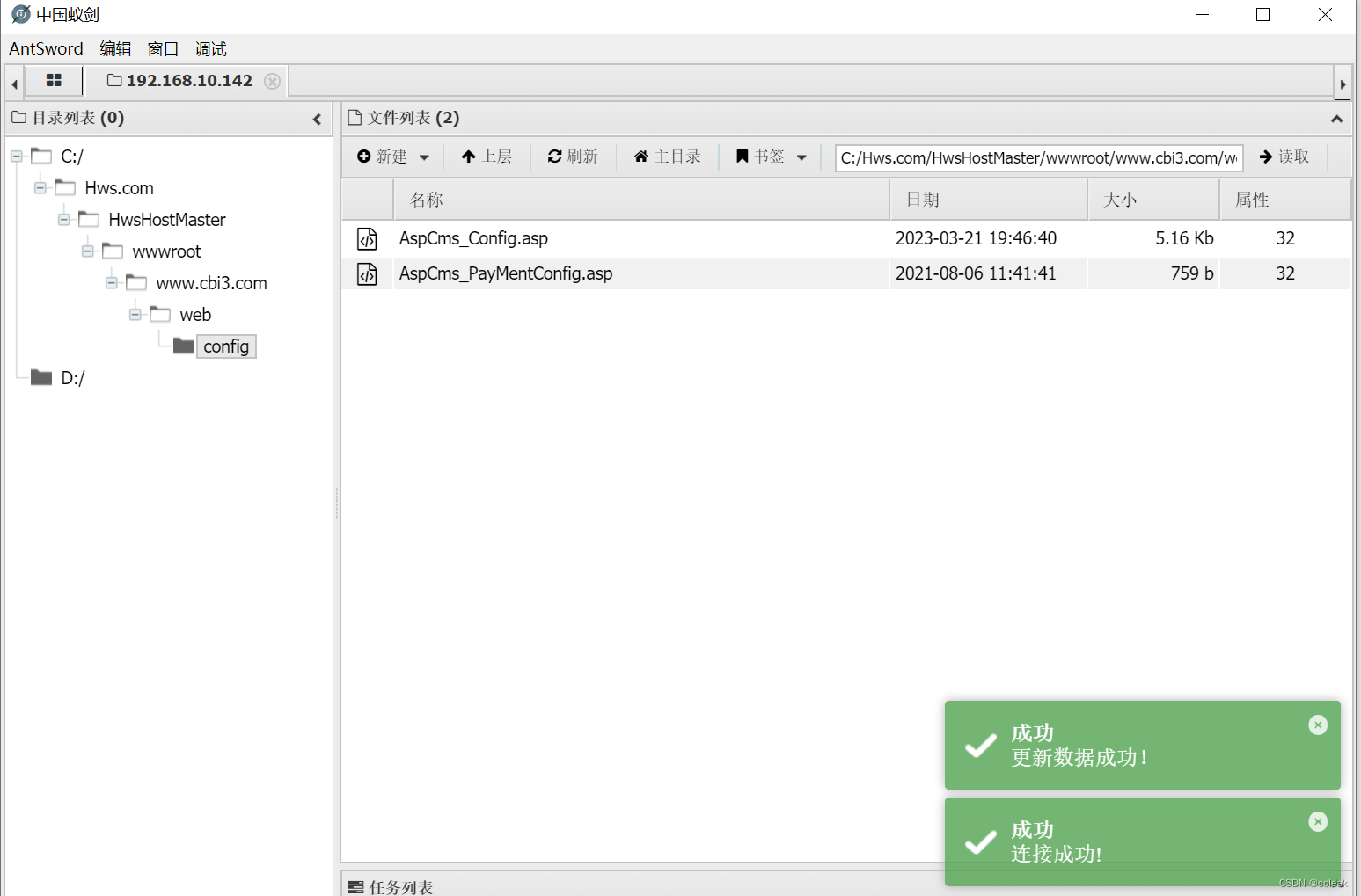Select the config folder in tree

click(x=225, y=346)
